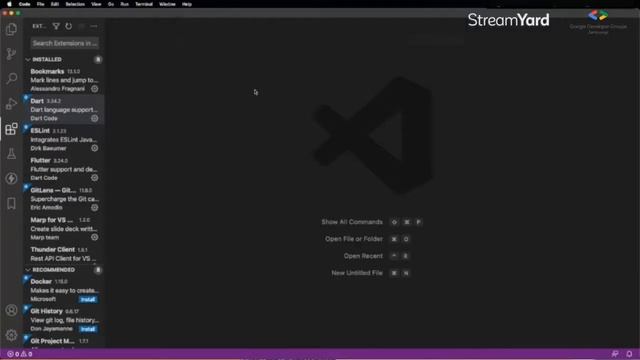This screenshot has height=360, width=640.
Task: Open the Run and Debug view
Action: point(11,104)
